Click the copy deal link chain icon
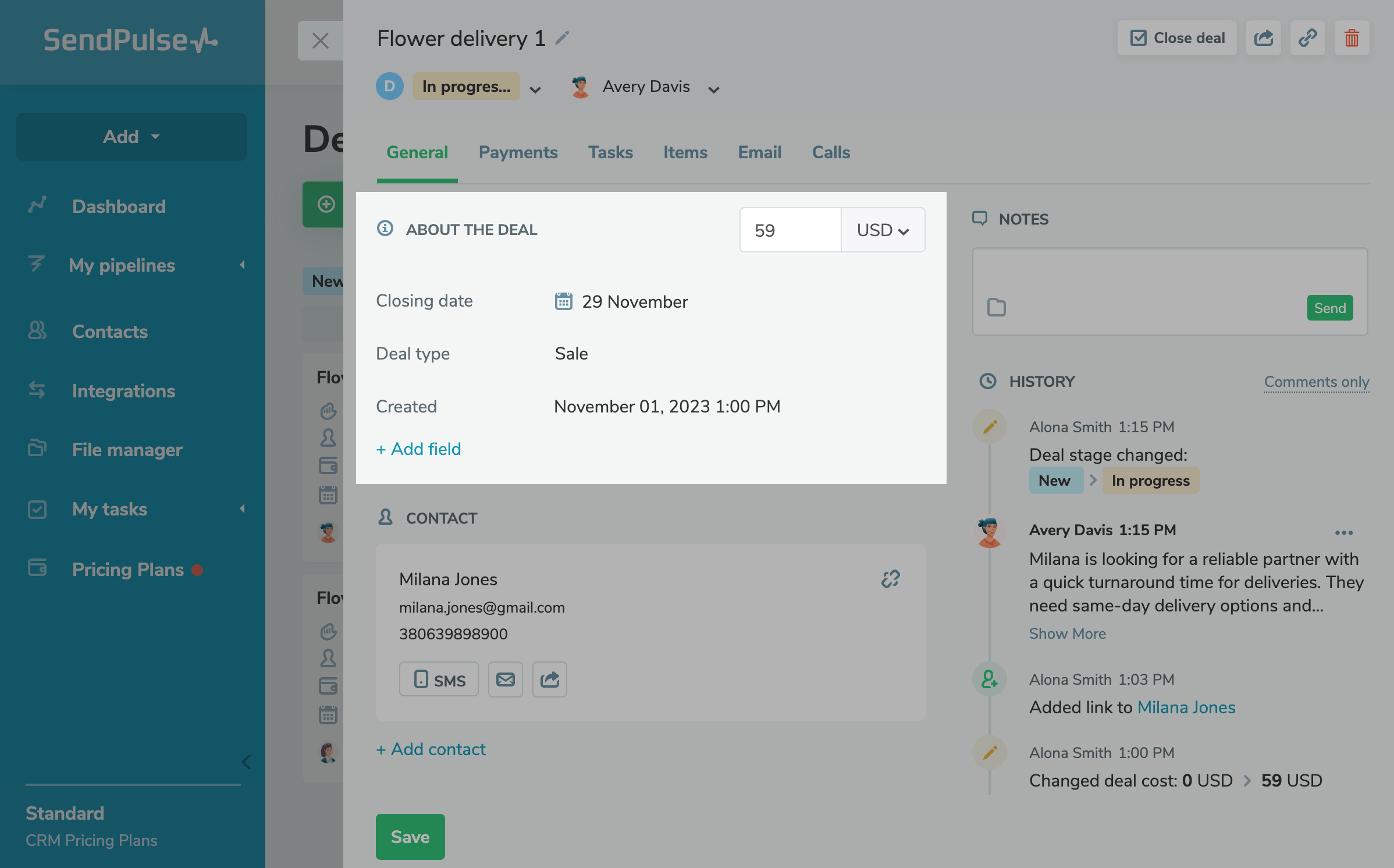Screen dimensions: 1394x868 click(x=1307, y=38)
